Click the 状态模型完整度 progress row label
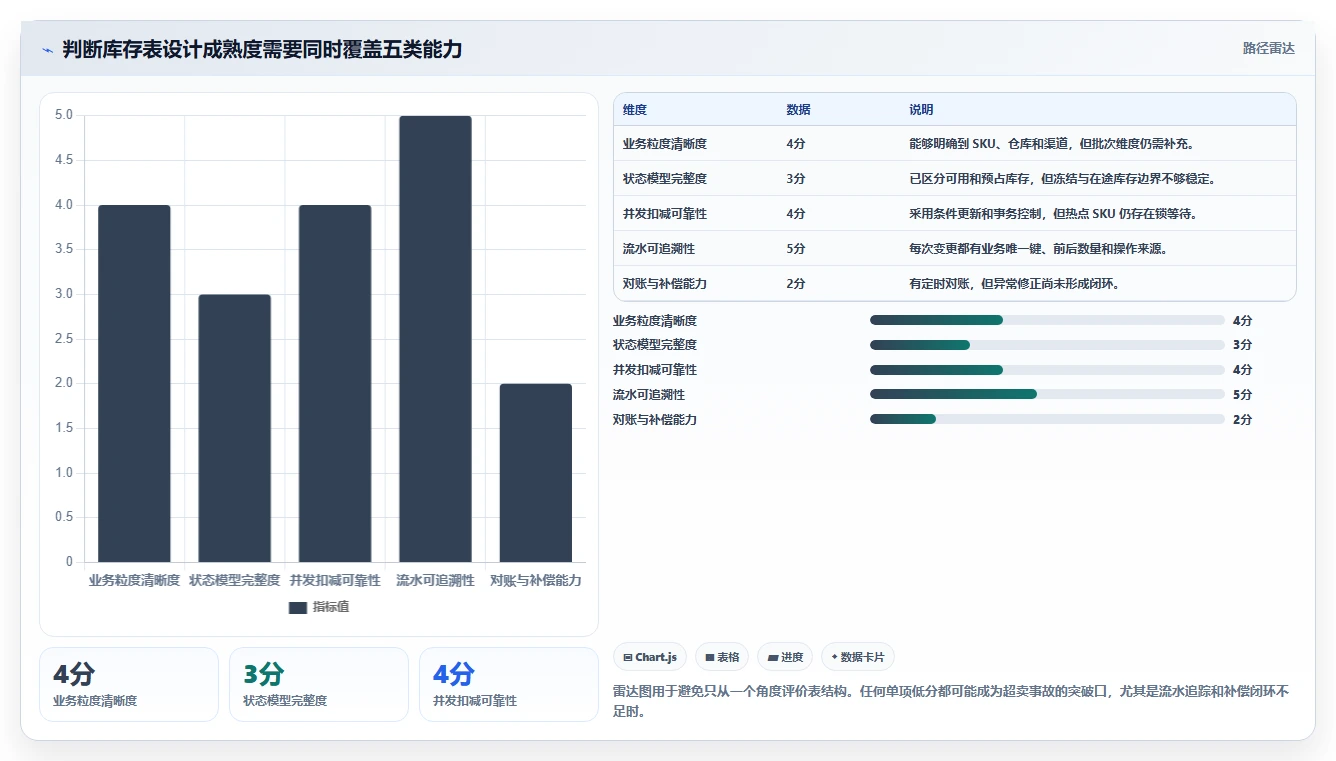Viewport: 1336px width, 761px height. pyautogui.click(x=655, y=345)
